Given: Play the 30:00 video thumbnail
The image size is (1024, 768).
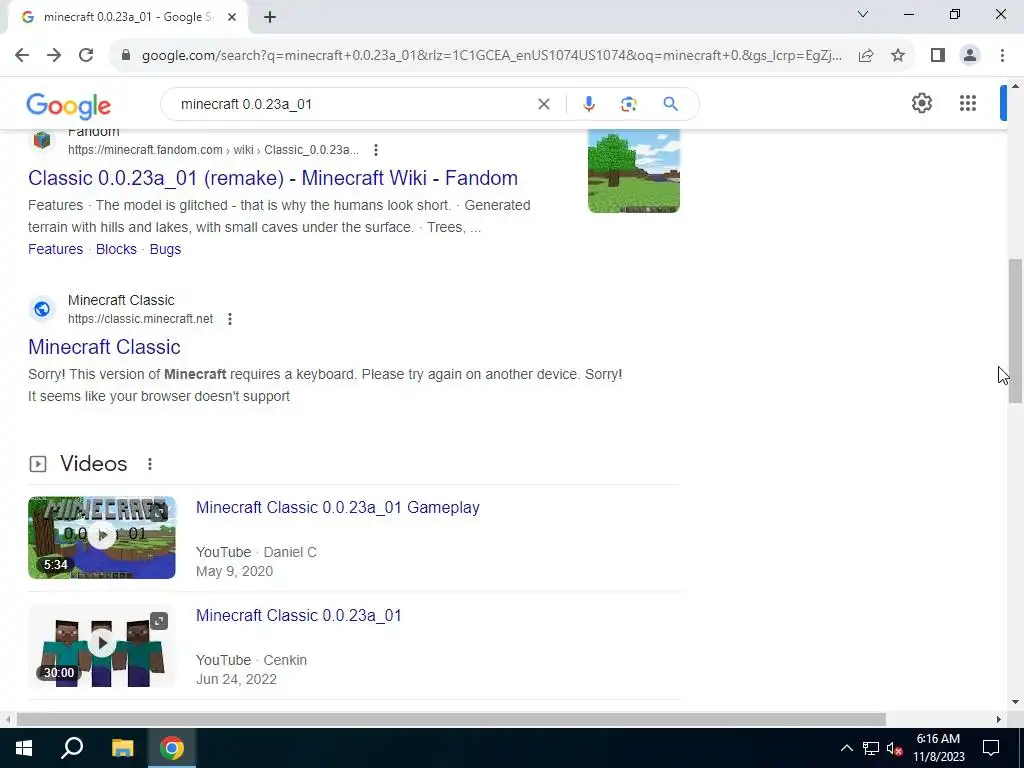Looking at the screenshot, I should (x=102, y=645).
